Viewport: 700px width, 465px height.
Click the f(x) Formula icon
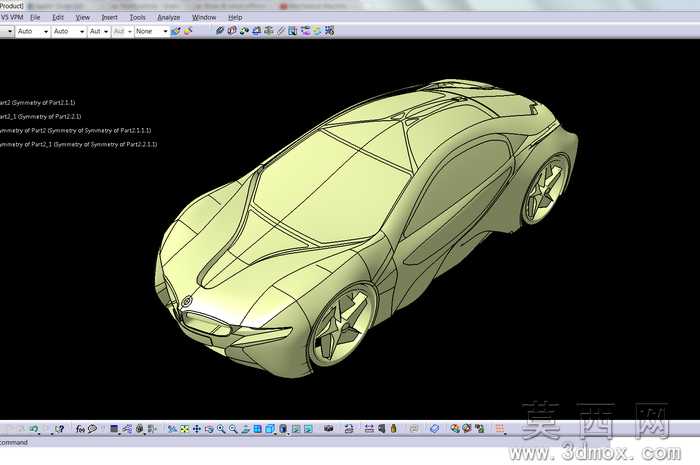point(80,429)
